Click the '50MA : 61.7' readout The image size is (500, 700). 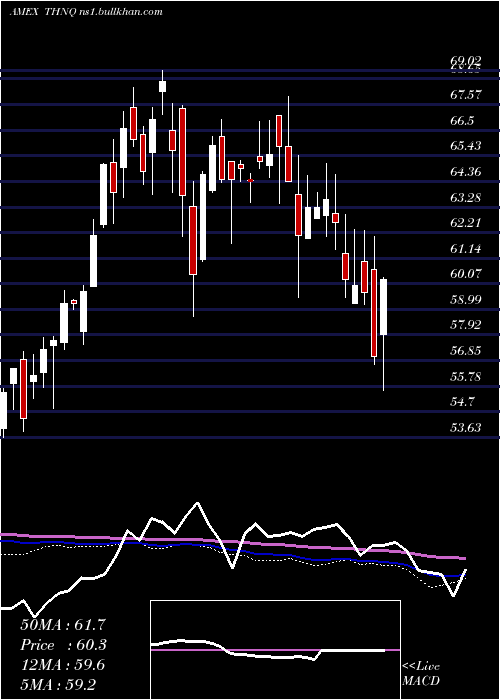coord(63,625)
